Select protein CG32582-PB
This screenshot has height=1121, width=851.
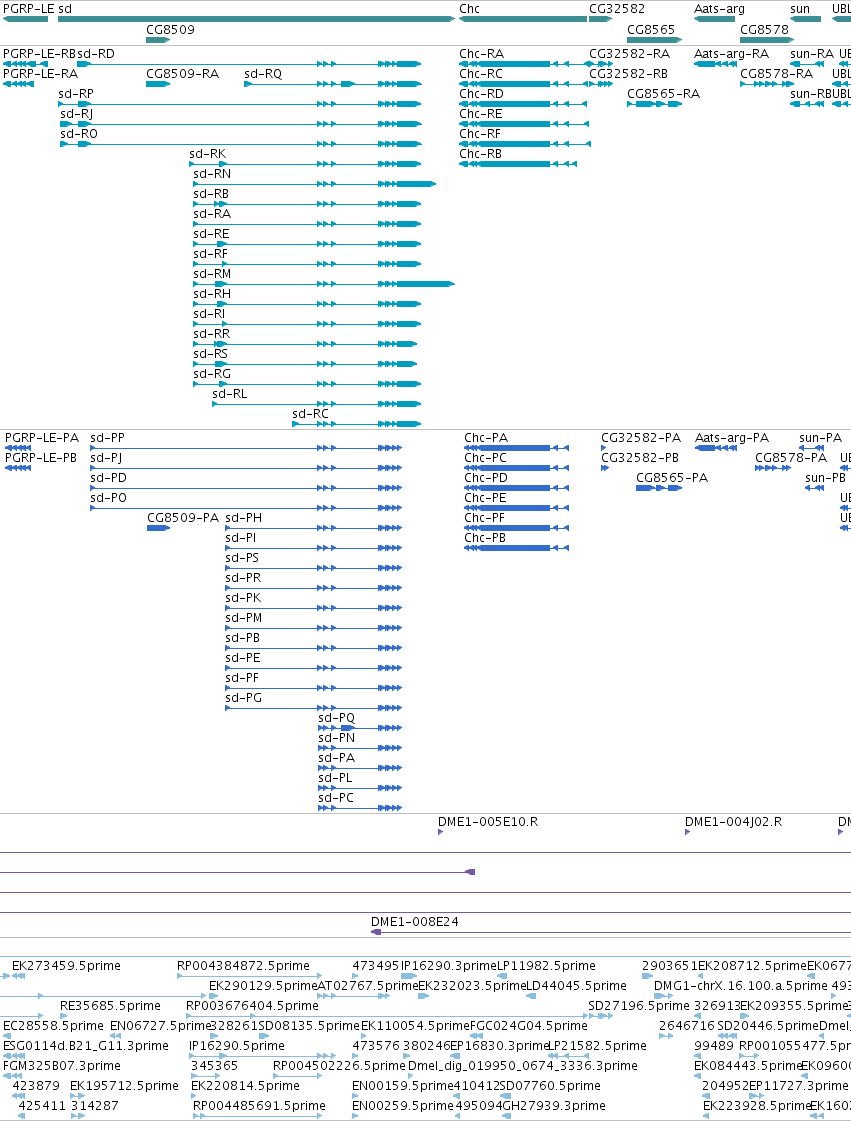pyautogui.click(x=605, y=468)
